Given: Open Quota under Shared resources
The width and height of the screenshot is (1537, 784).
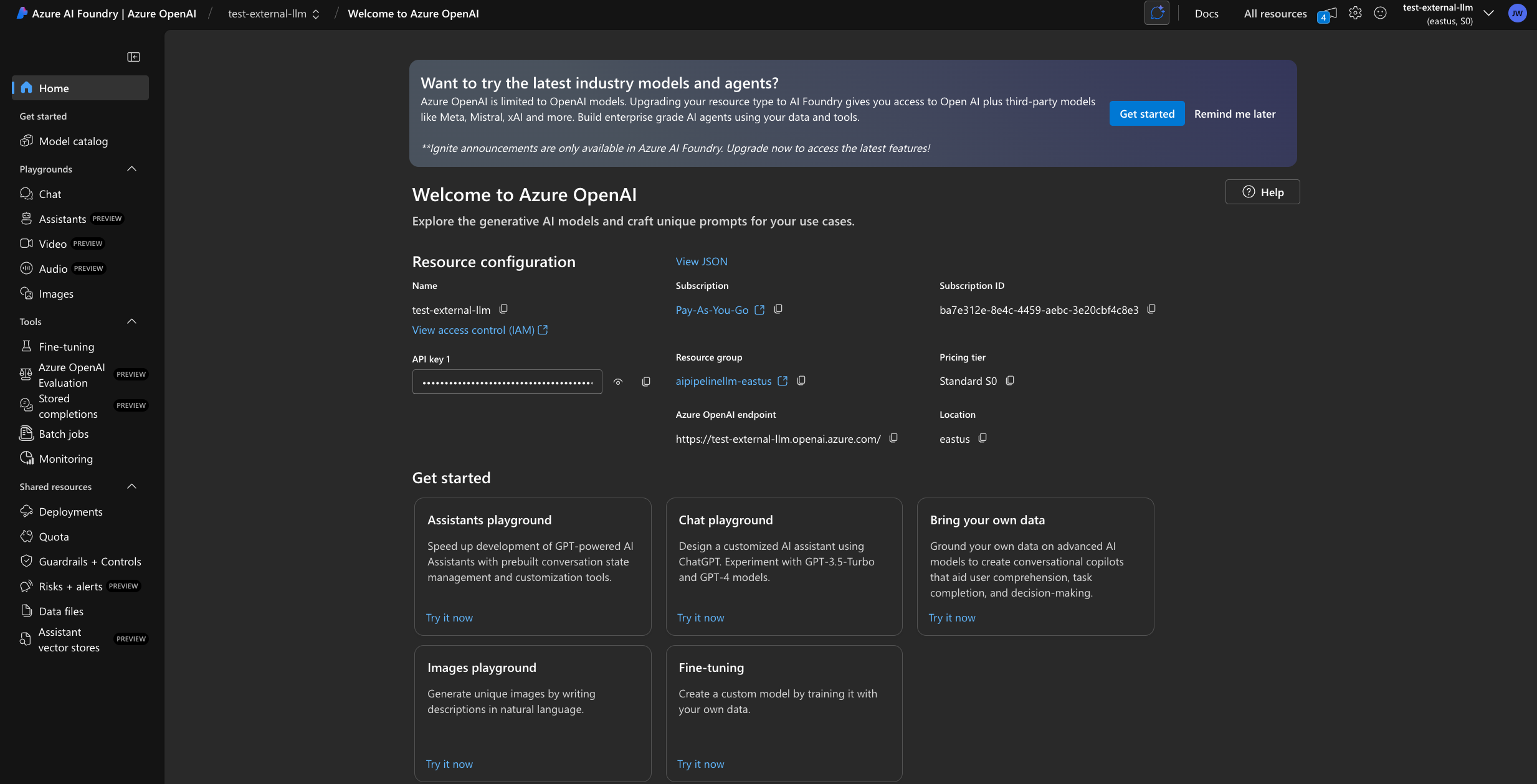Looking at the screenshot, I should click(54, 536).
